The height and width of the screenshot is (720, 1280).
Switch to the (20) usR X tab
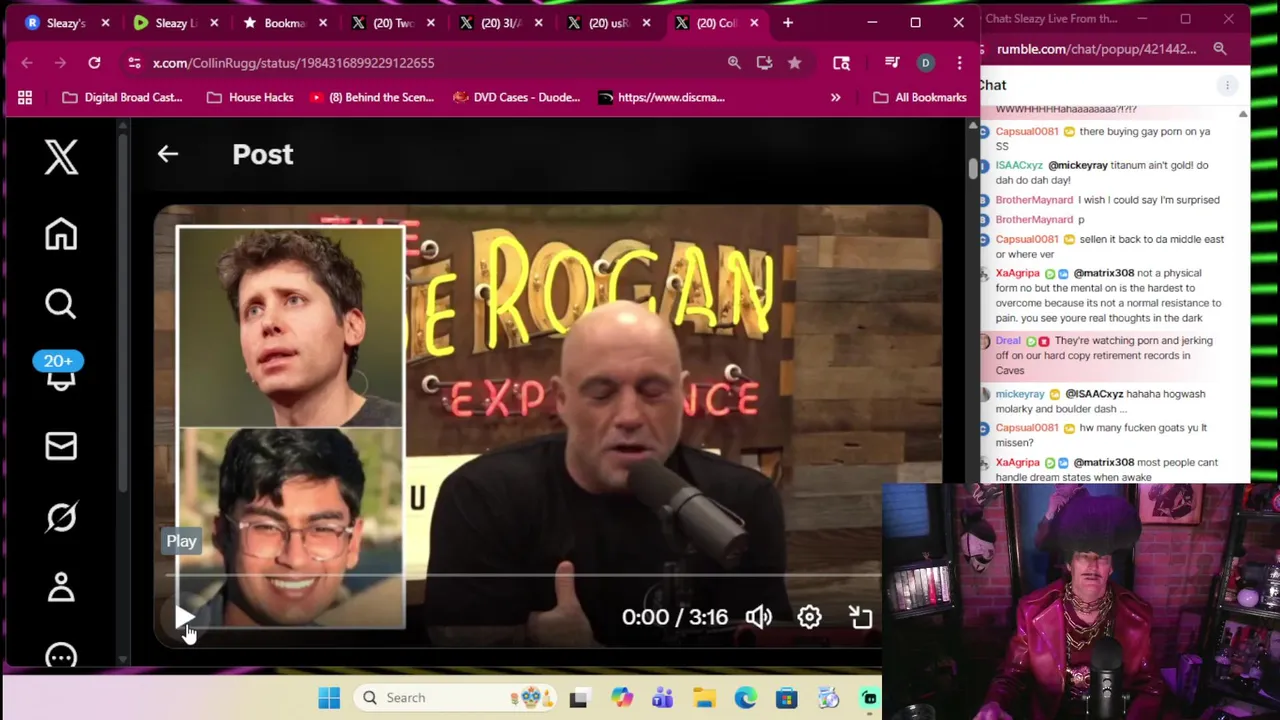pos(607,22)
